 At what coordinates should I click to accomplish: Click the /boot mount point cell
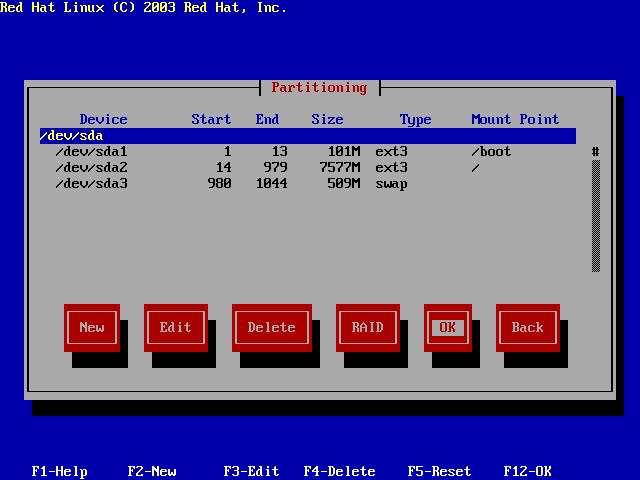click(x=491, y=151)
